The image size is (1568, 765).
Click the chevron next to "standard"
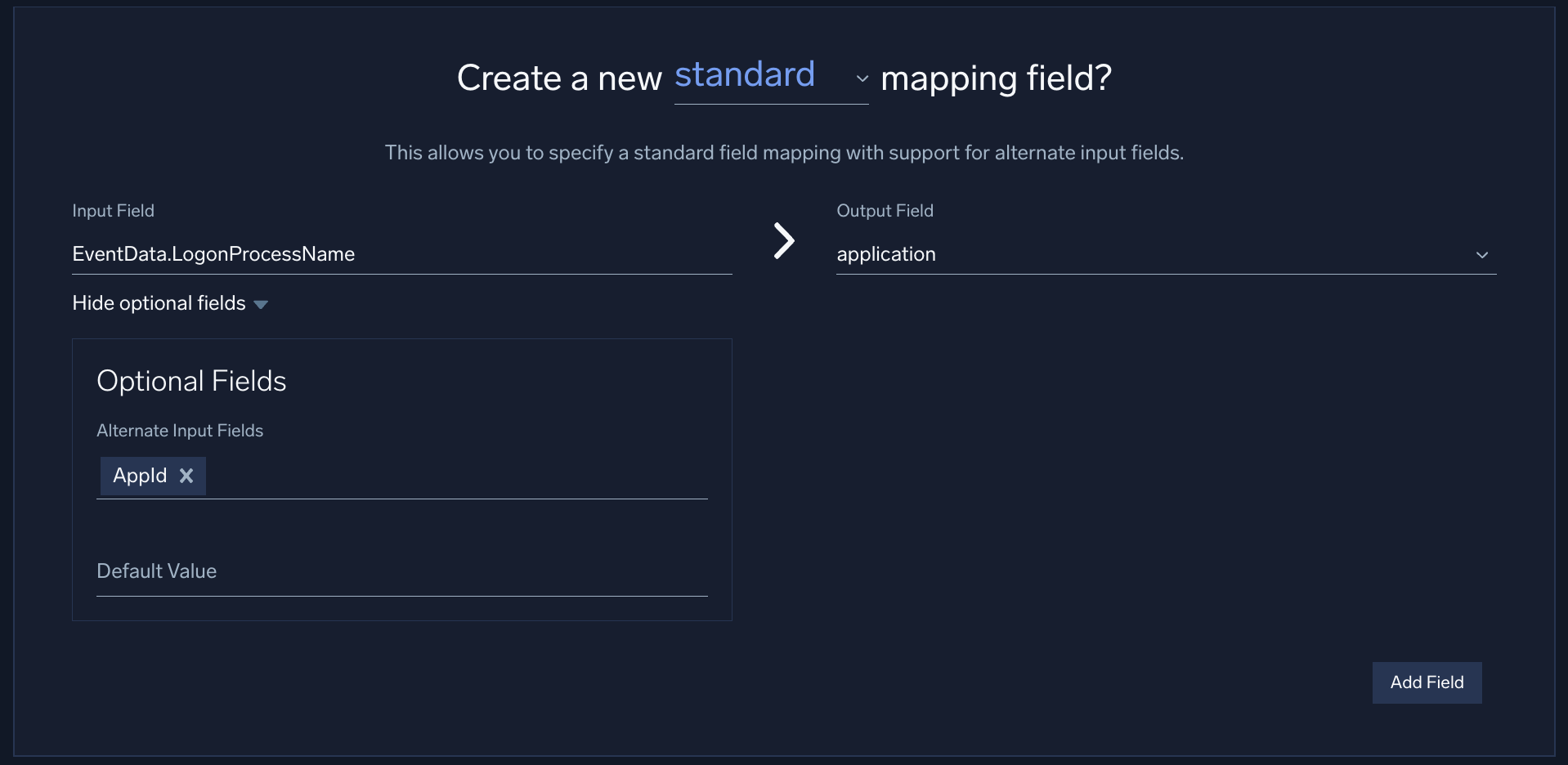point(862,79)
